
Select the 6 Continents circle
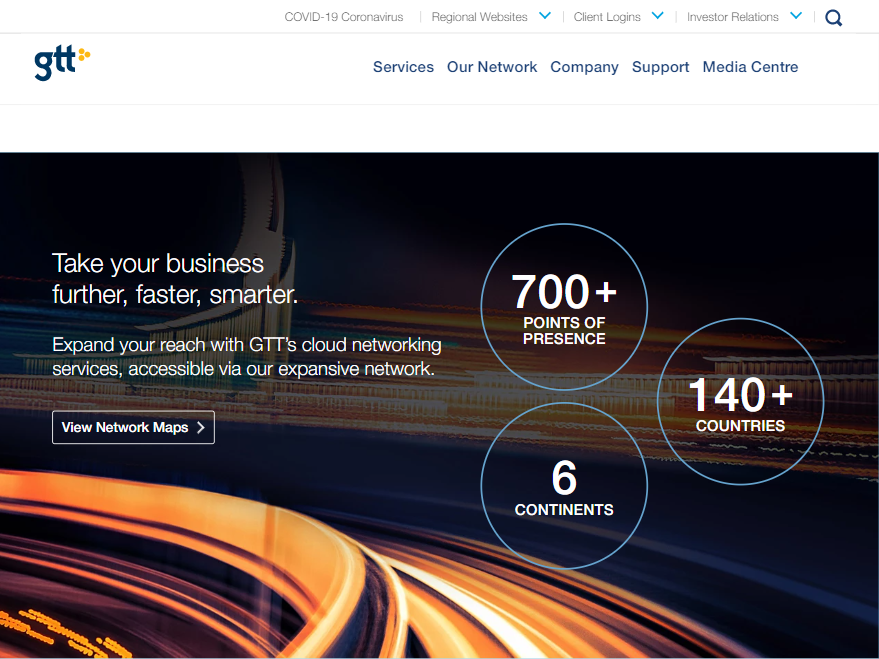click(565, 486)
